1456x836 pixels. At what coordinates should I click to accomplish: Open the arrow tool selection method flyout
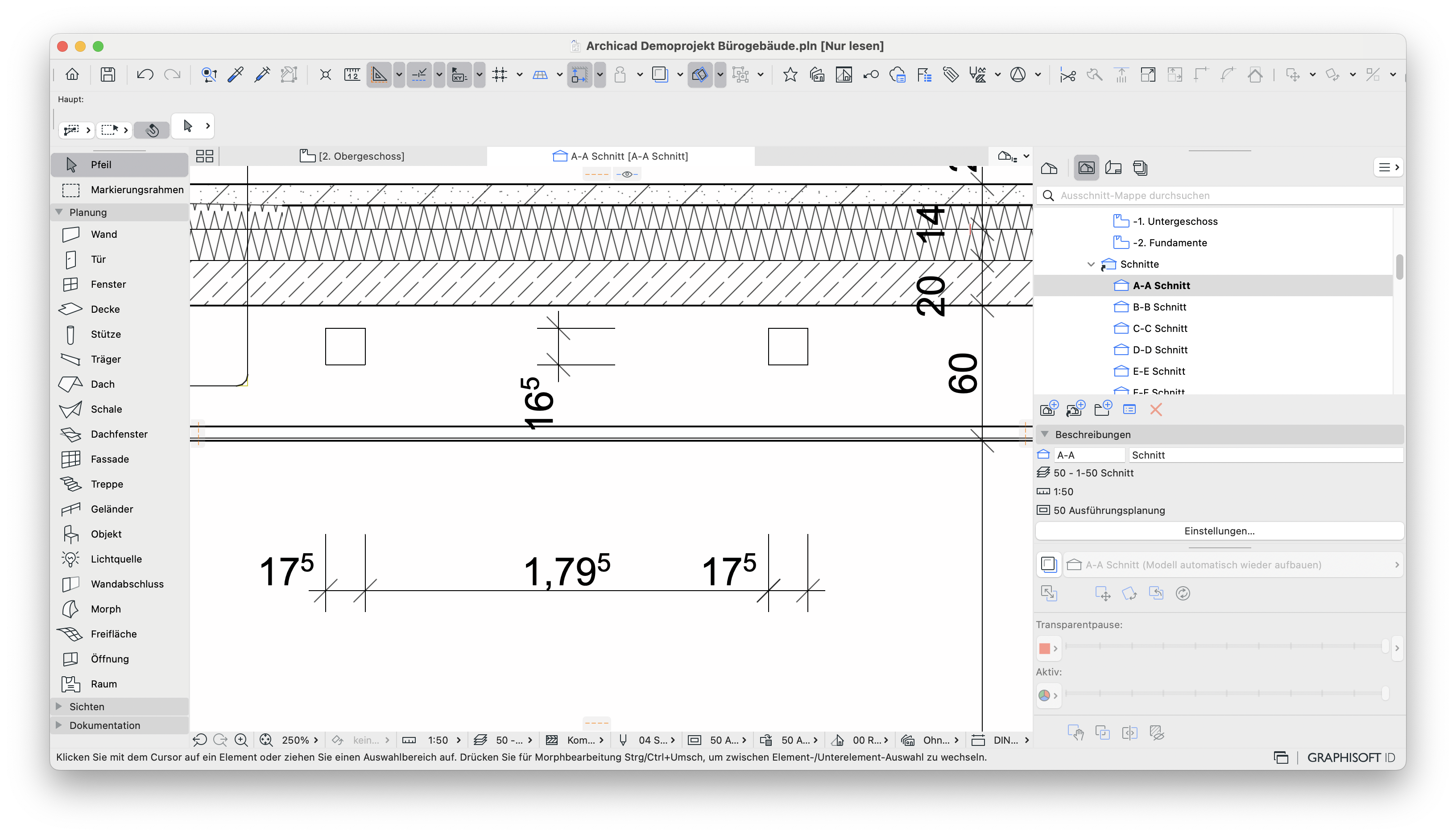tap(208, 126)
